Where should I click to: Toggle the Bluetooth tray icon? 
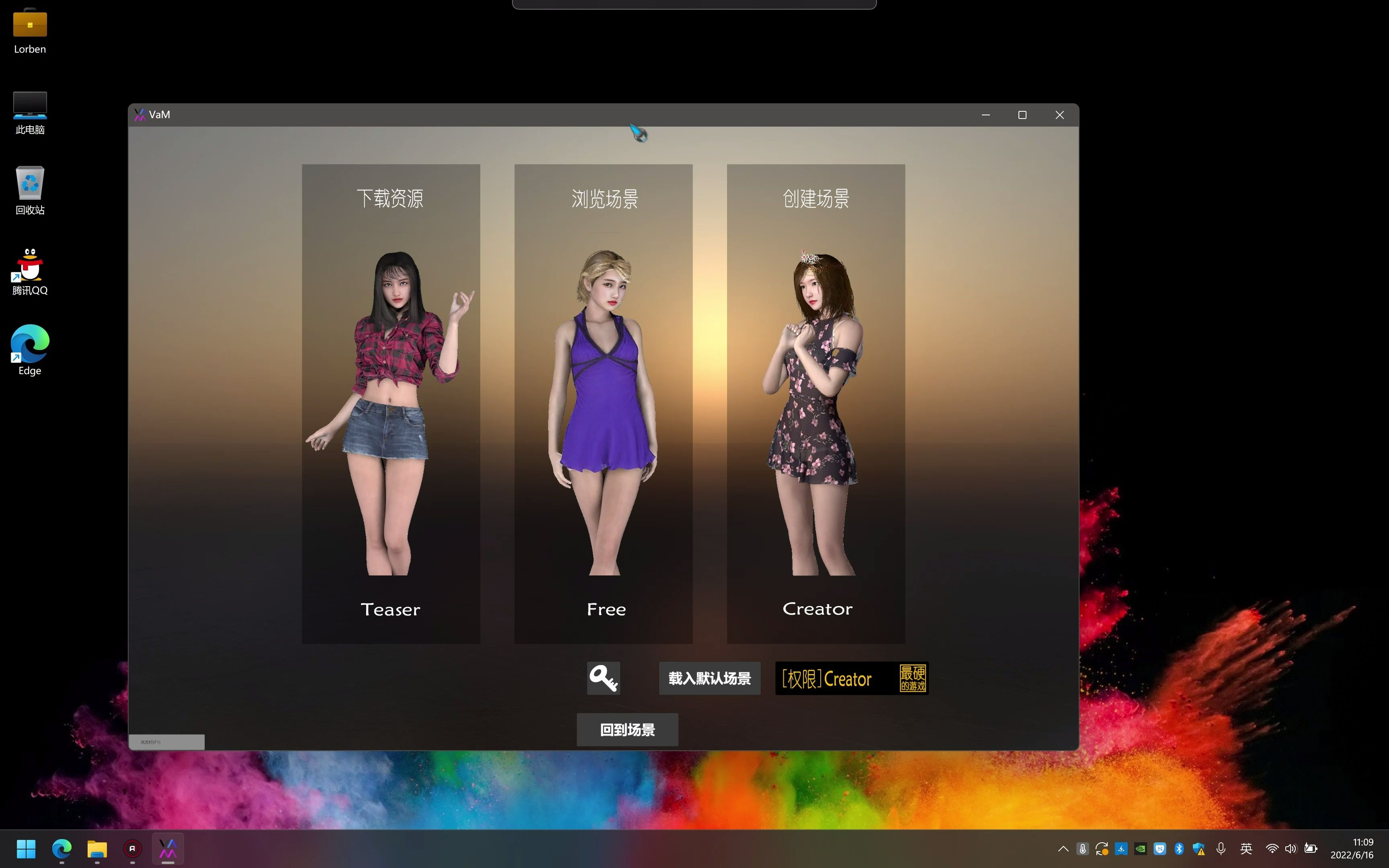pyautogui.click(x=1179, y=848)
